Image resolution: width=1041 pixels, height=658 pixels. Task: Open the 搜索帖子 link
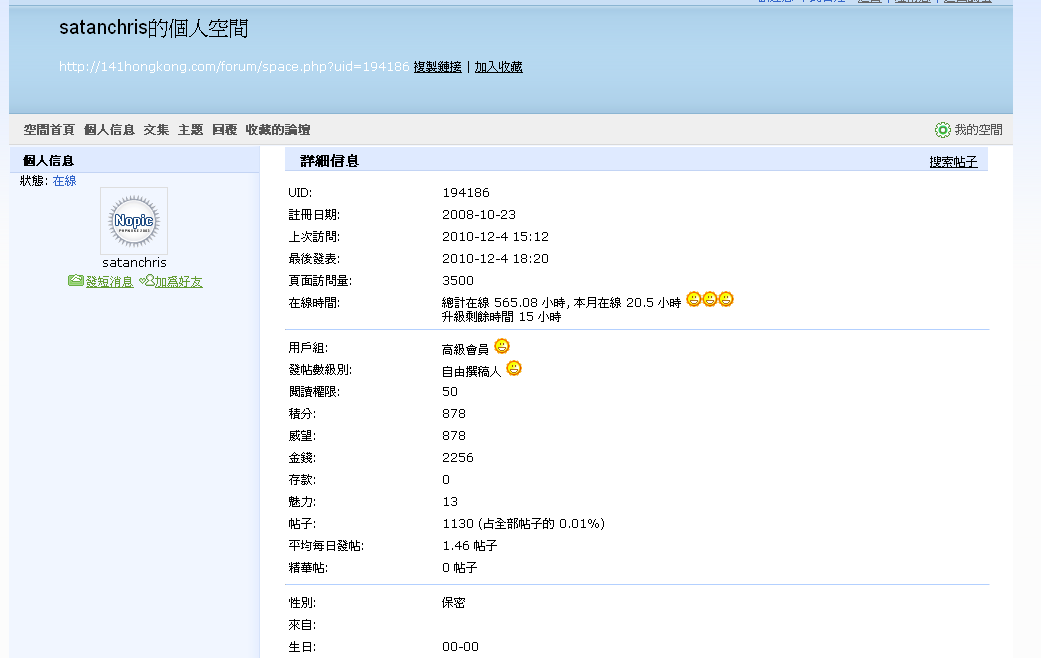953,162
